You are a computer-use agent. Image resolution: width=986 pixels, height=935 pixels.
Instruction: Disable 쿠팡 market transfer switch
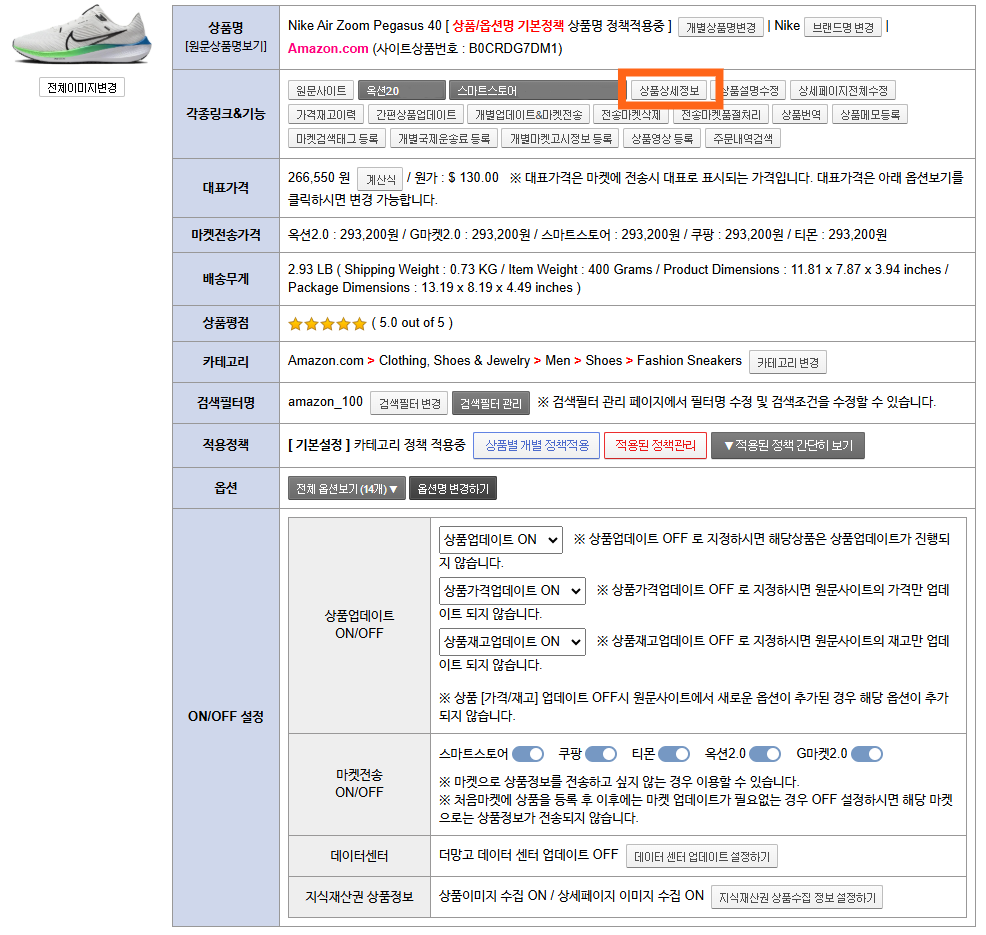tap(600, 754)
